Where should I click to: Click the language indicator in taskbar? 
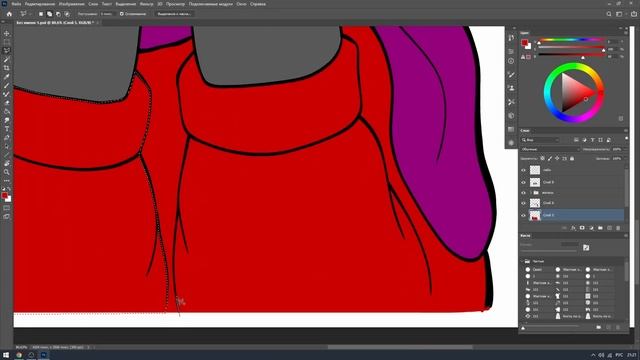coord(619,355)
